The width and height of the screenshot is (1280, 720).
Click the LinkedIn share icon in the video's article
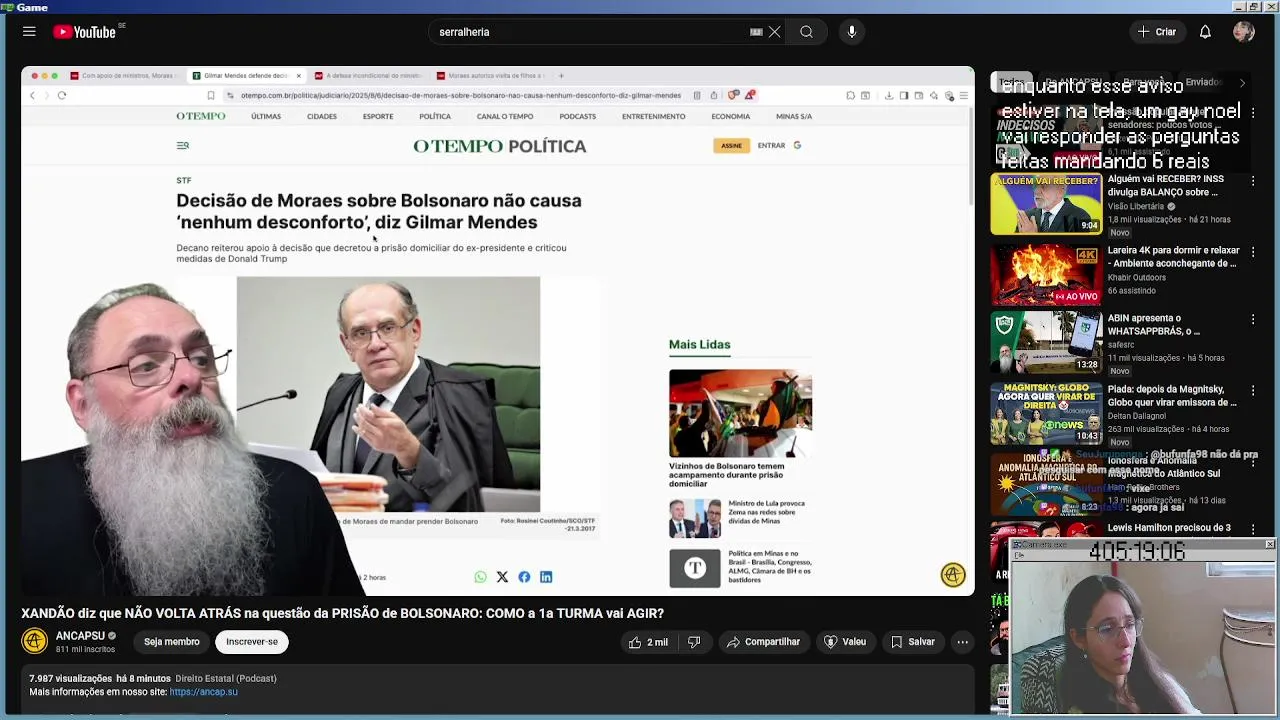(546, 577)
